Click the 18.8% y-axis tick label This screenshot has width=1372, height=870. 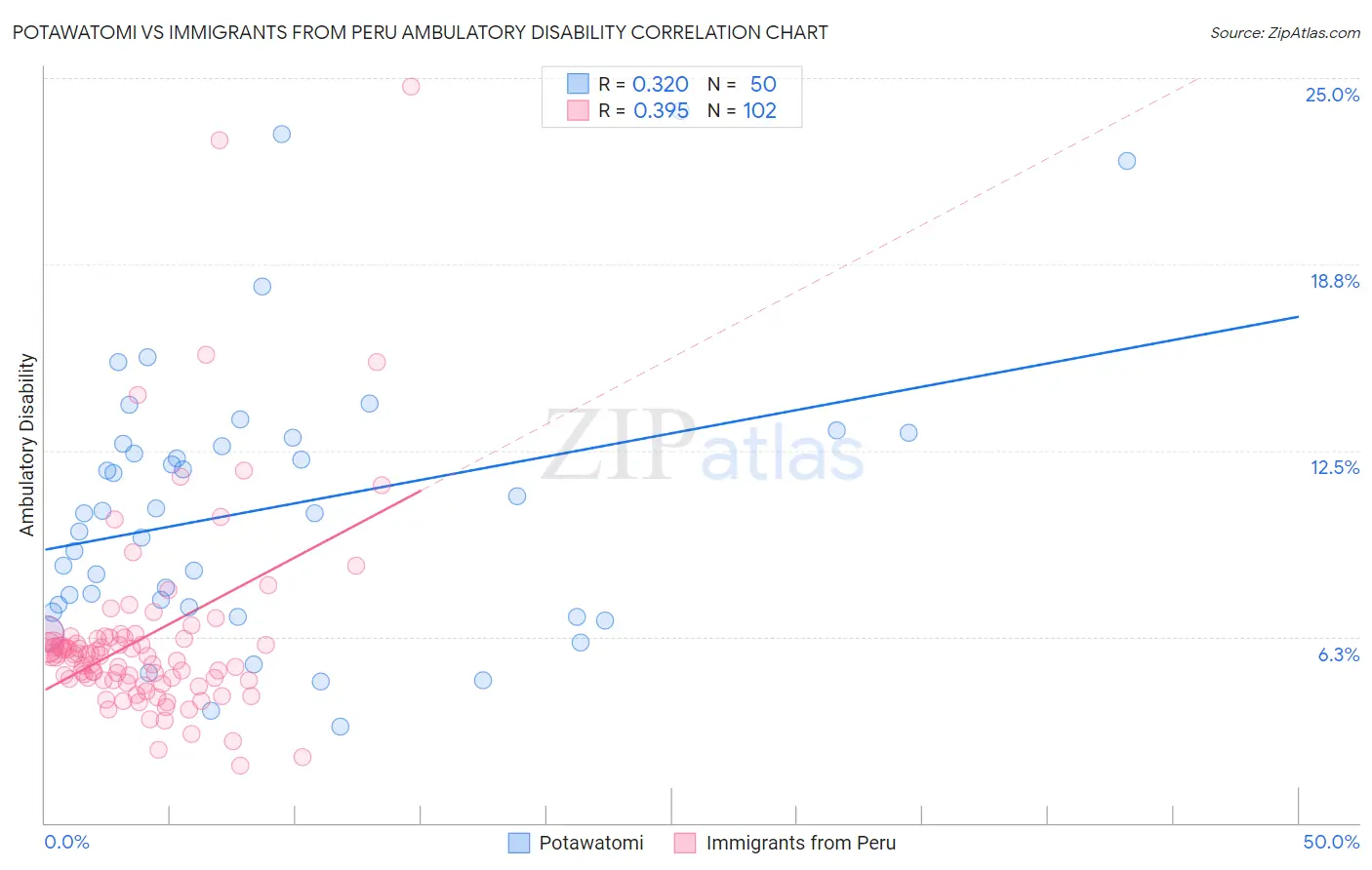(1334, 281)
